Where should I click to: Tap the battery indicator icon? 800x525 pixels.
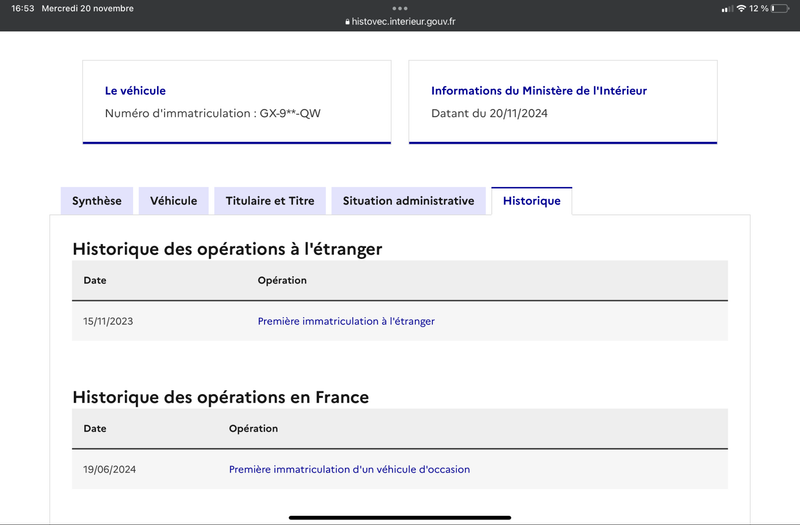(x=780, y=8)
